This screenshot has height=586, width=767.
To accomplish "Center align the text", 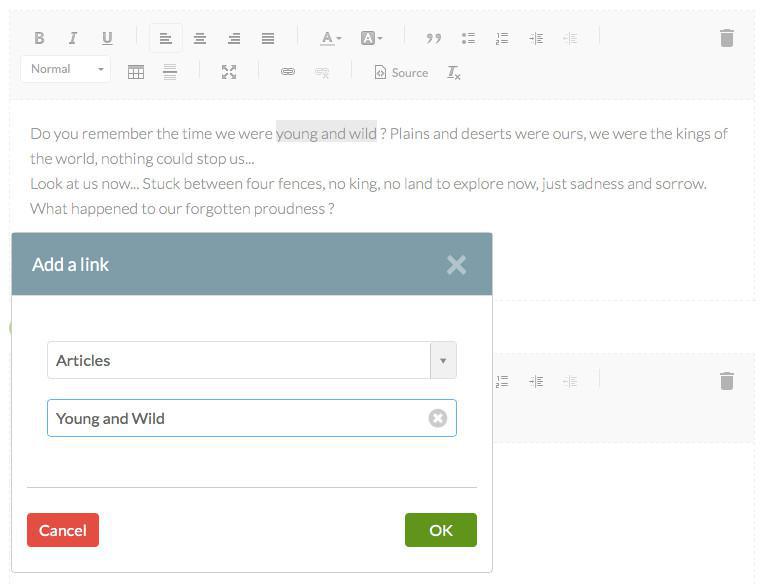I will 200,38.
